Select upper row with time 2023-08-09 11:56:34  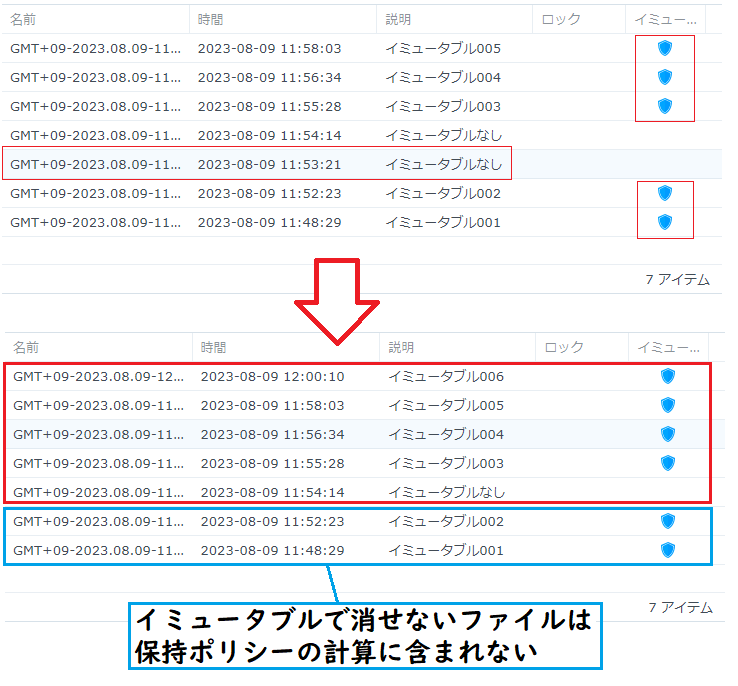pos(361,78)
